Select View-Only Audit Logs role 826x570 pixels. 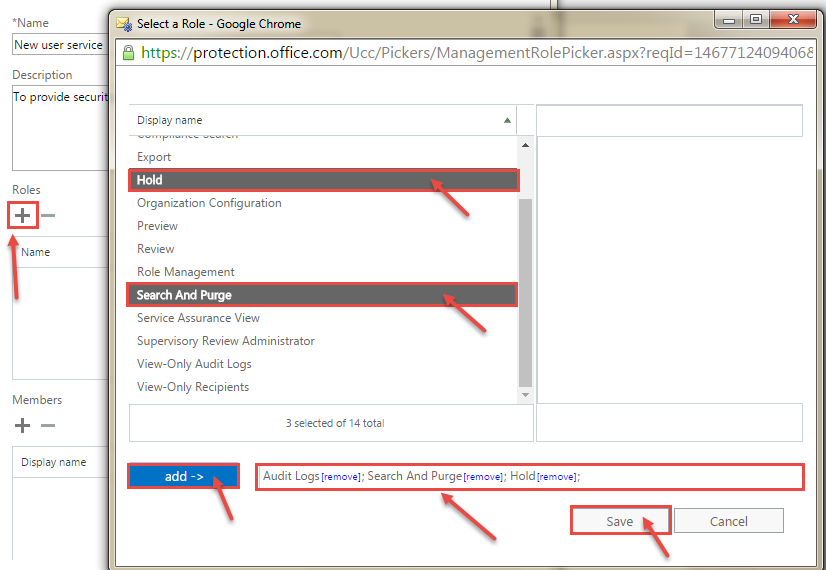click(323, 364)
